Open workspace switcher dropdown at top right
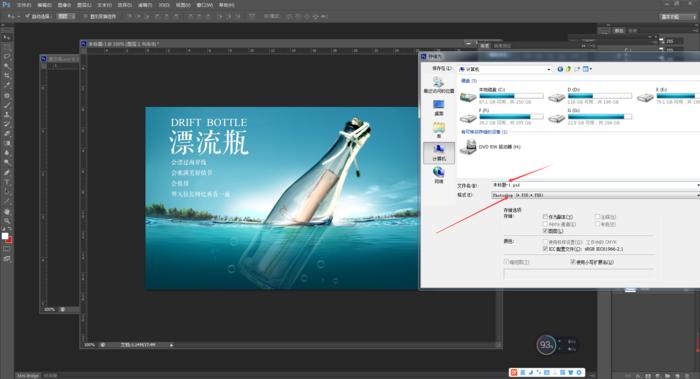 pos(678,17)
